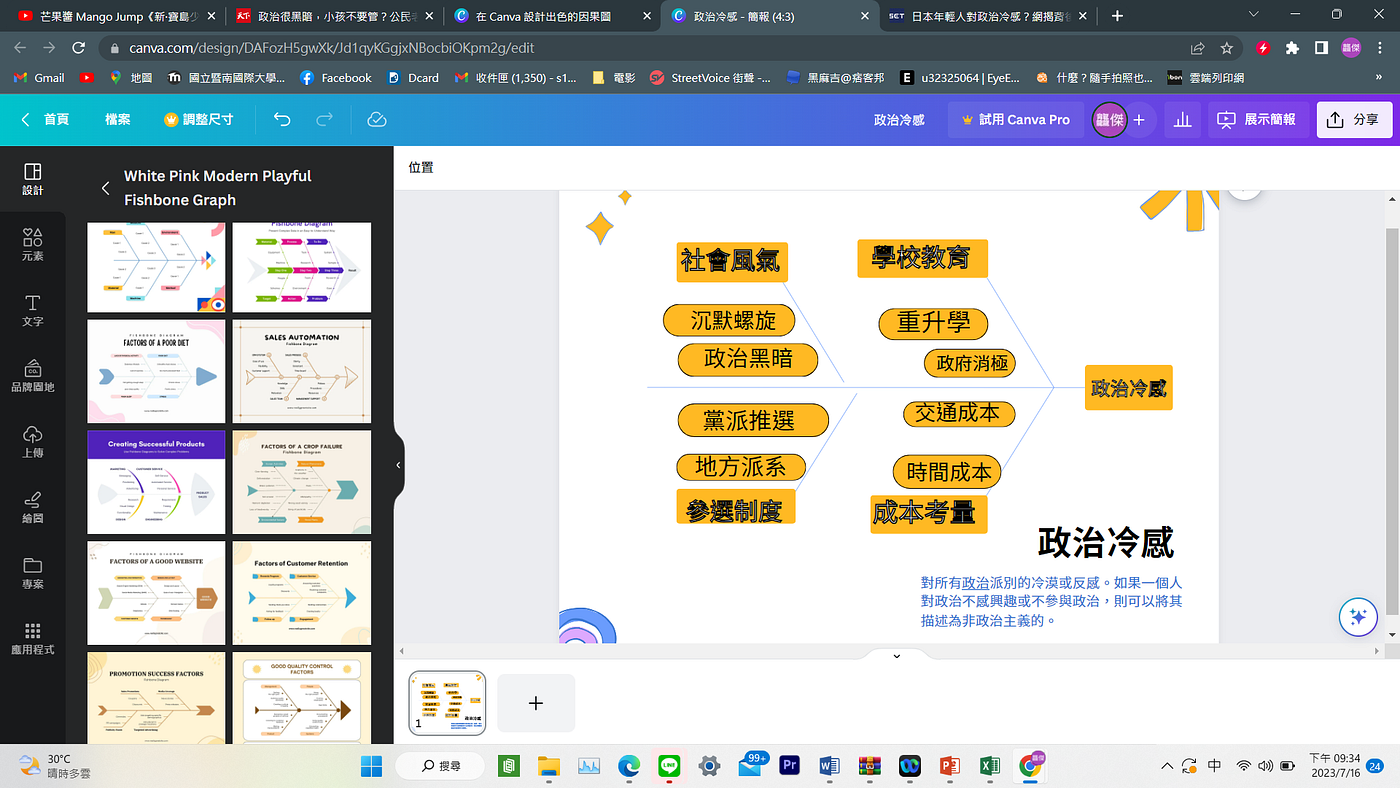
Task: Open the 應用程式 (Apps) sidebar panel
Action: click(32, 639)
